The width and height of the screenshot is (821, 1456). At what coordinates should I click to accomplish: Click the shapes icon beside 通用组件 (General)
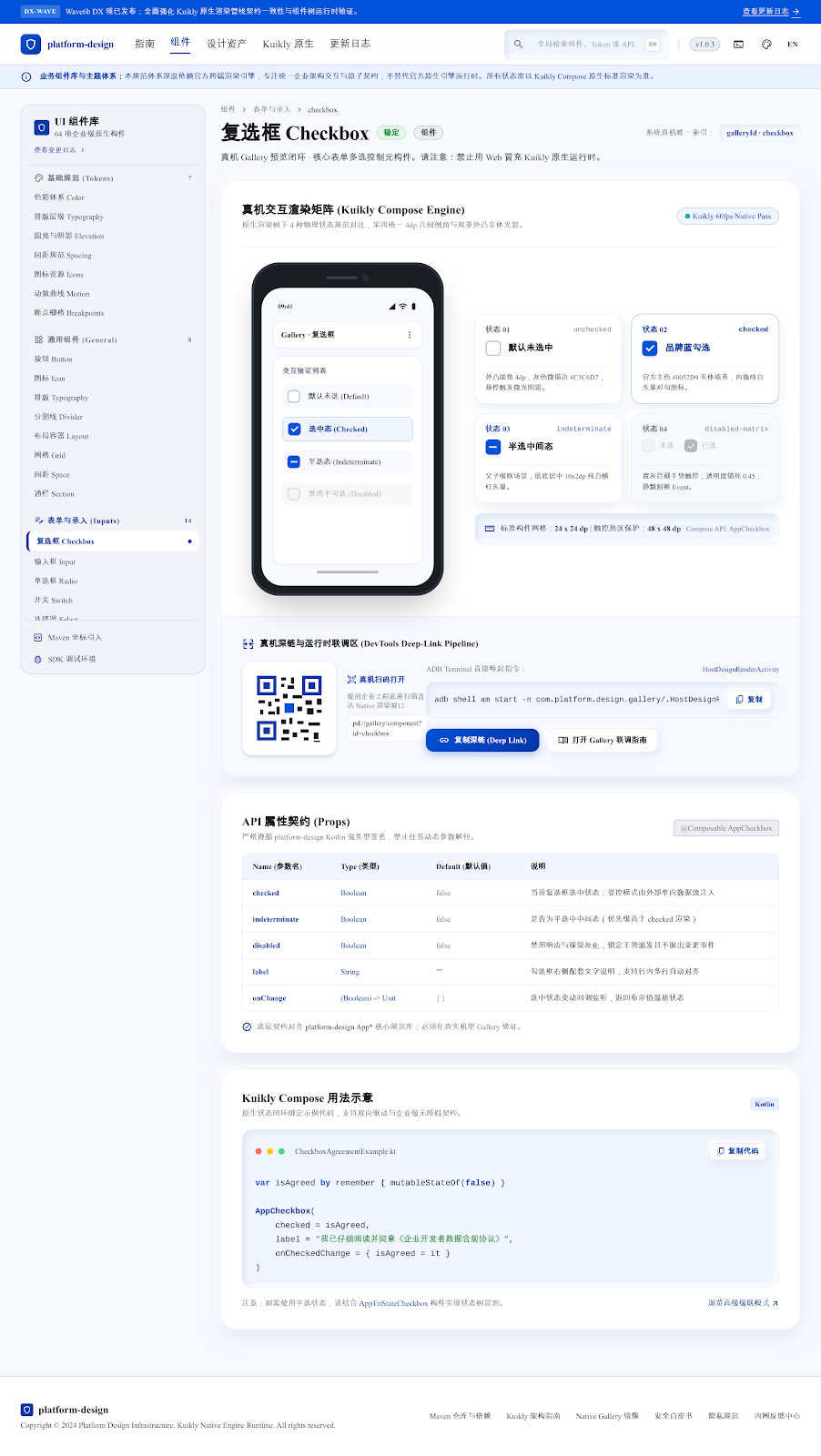click(38, 339)
